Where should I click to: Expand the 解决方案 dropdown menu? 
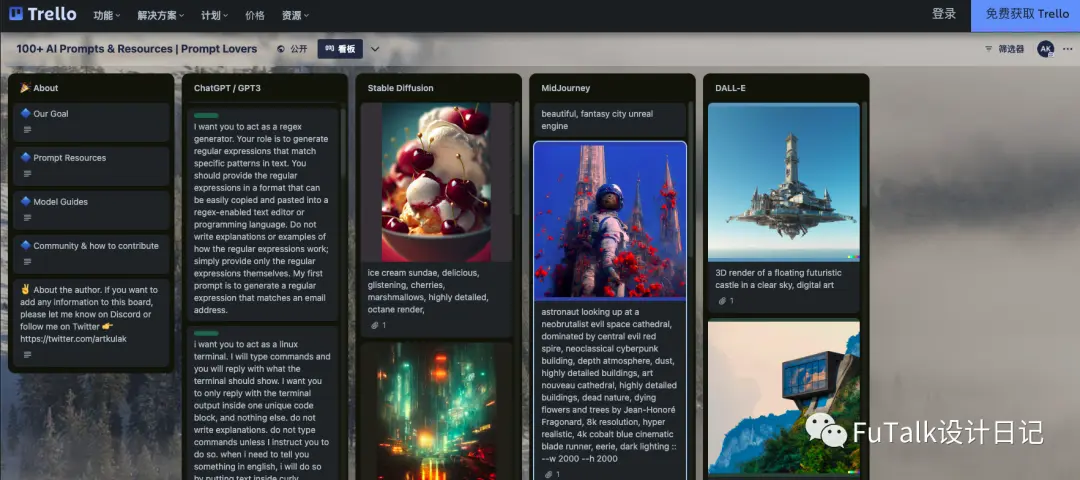pyautogui.click(x=160, y=15)
